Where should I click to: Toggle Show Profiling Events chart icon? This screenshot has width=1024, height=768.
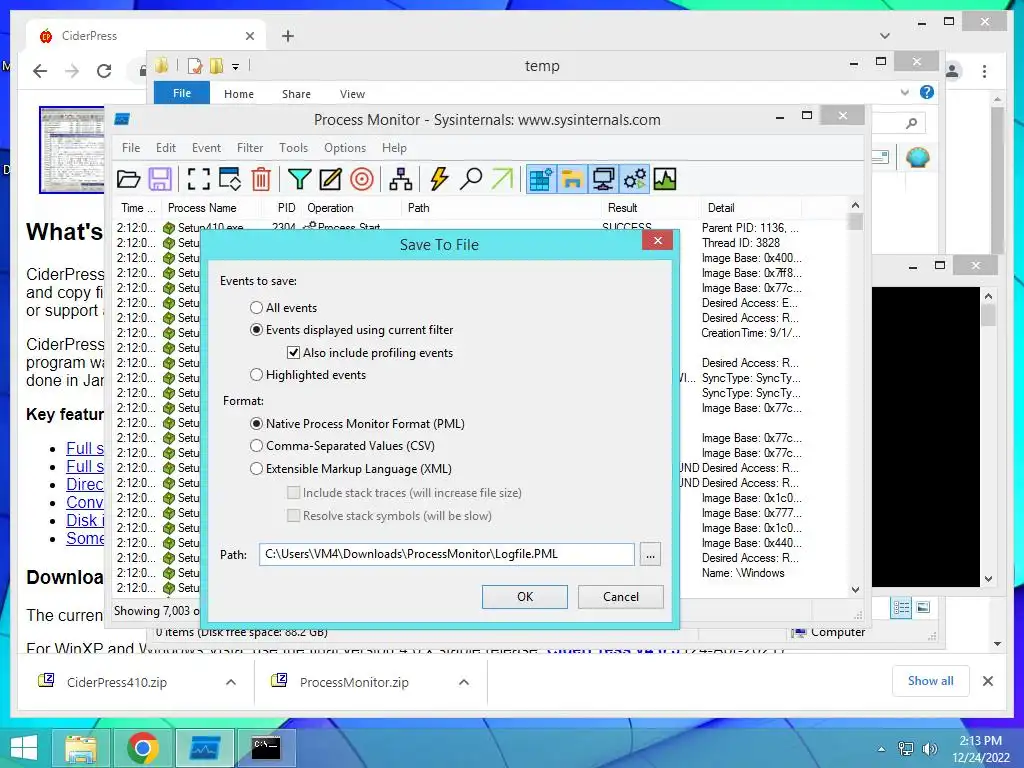665,179
